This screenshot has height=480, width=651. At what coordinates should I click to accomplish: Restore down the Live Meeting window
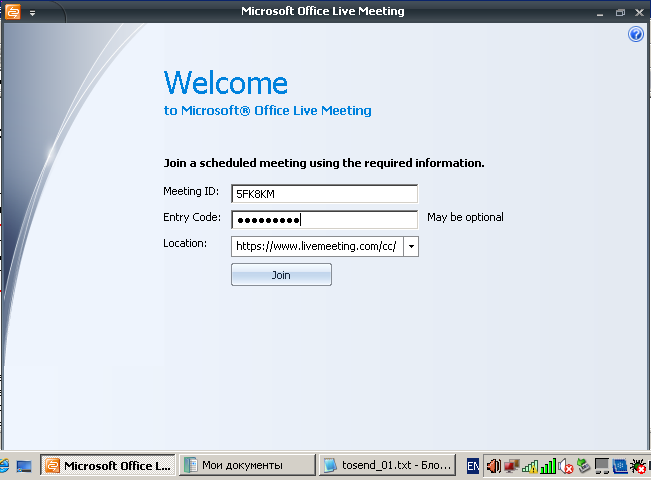click(620, 13)
